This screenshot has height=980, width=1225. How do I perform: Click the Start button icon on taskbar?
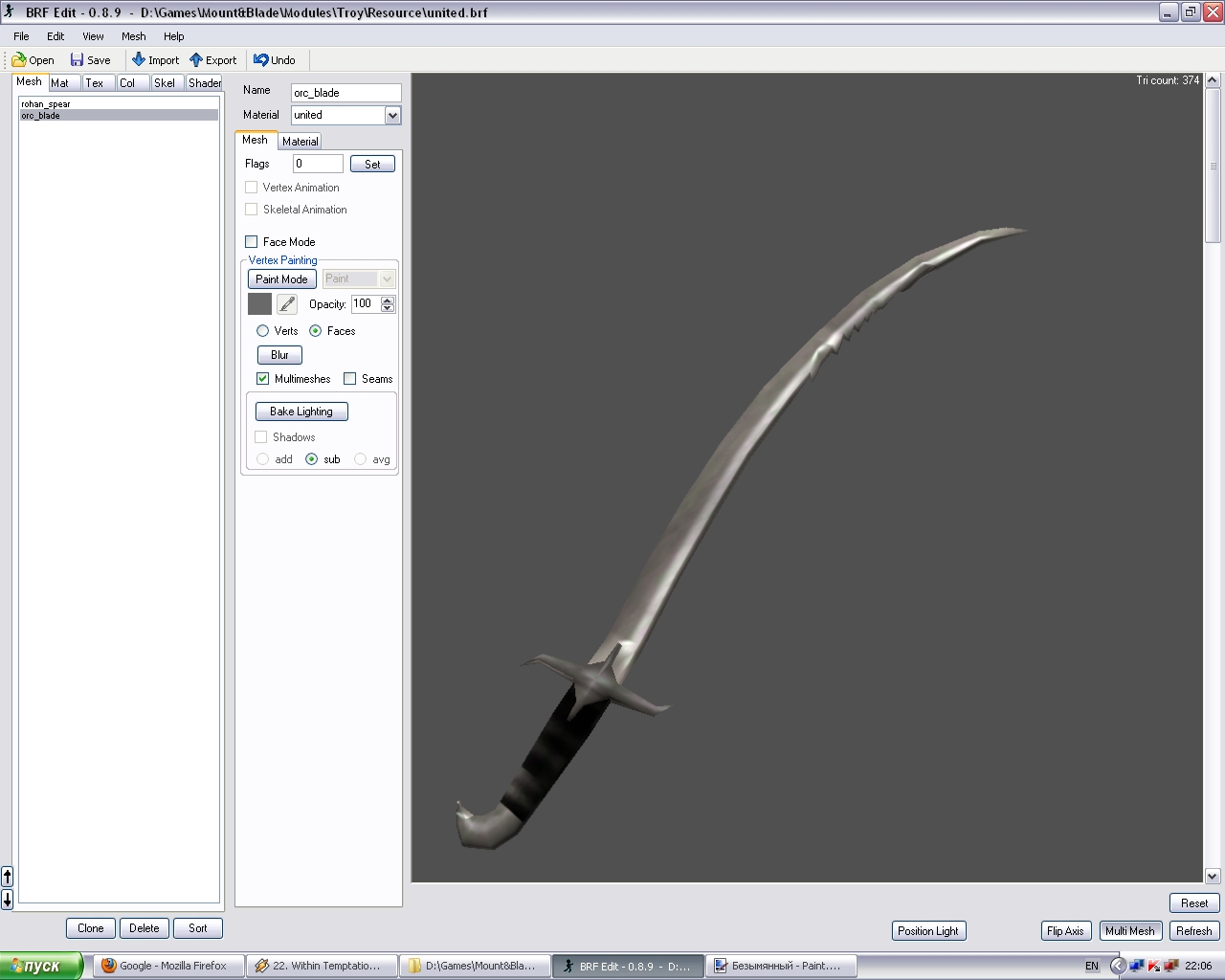coord(41,966)
